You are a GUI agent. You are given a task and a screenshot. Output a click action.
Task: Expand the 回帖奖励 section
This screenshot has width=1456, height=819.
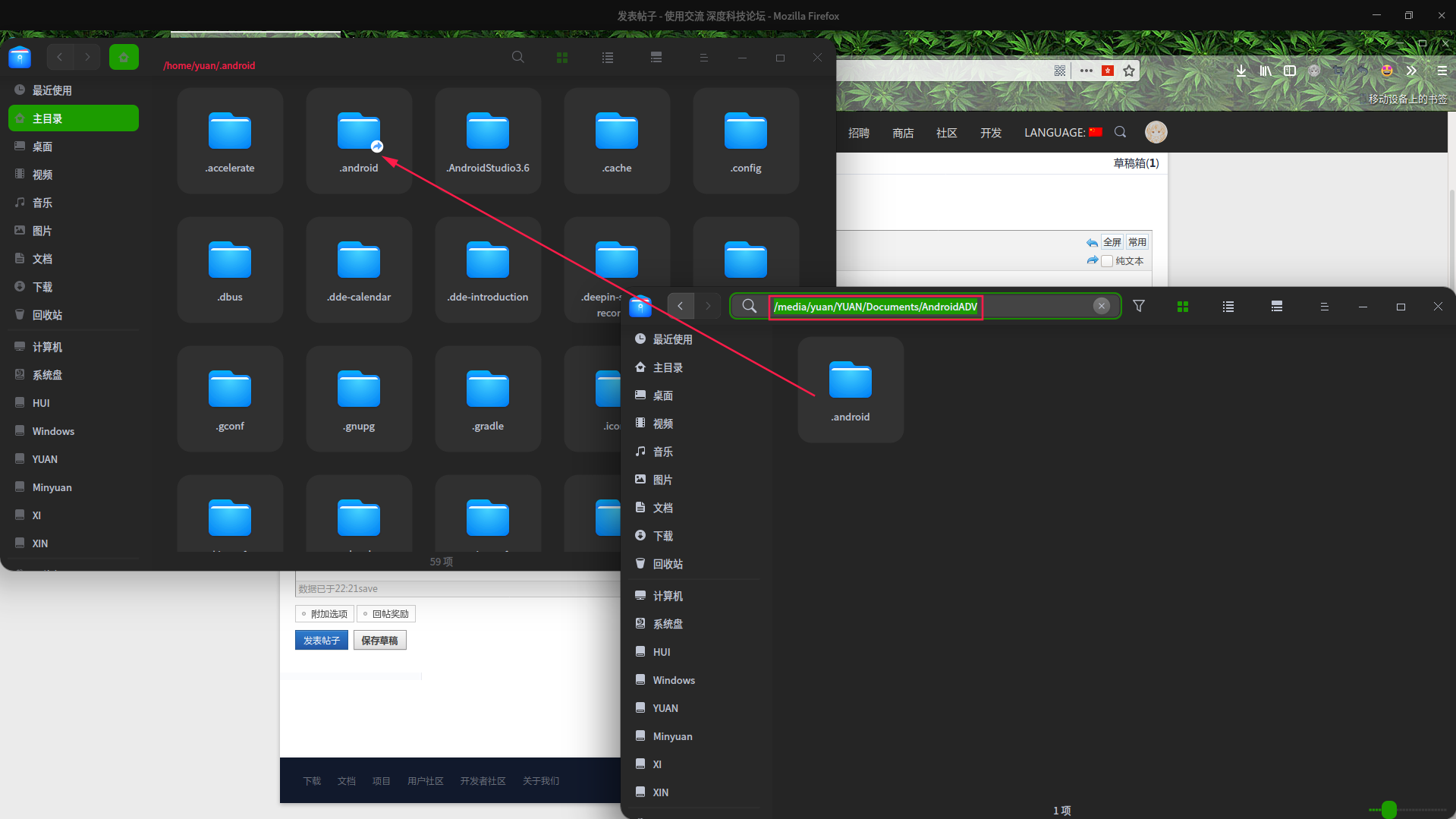pos(386,614)
